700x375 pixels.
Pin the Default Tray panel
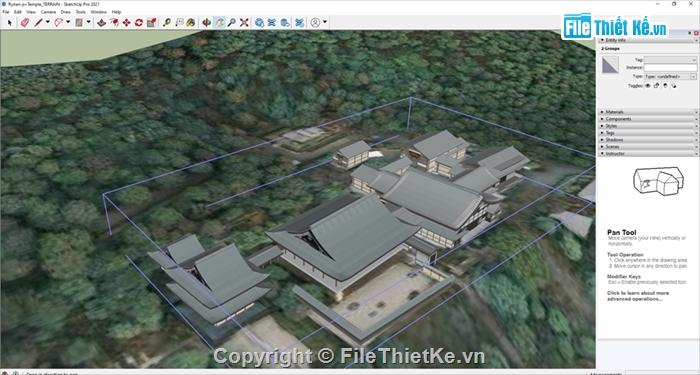click(690, 33)
